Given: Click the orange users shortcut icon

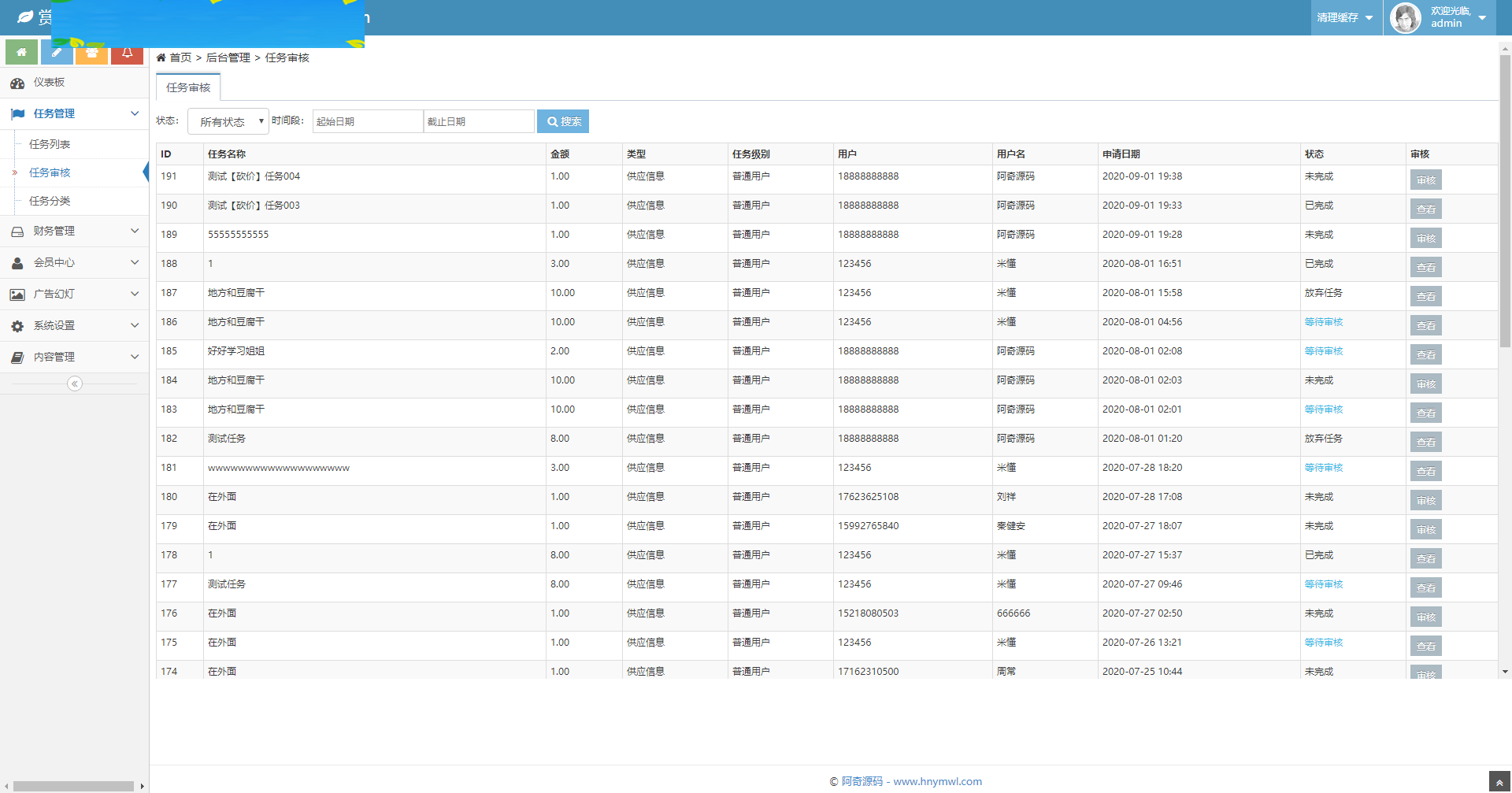Looking at the screenshot, I should (92, 54).
